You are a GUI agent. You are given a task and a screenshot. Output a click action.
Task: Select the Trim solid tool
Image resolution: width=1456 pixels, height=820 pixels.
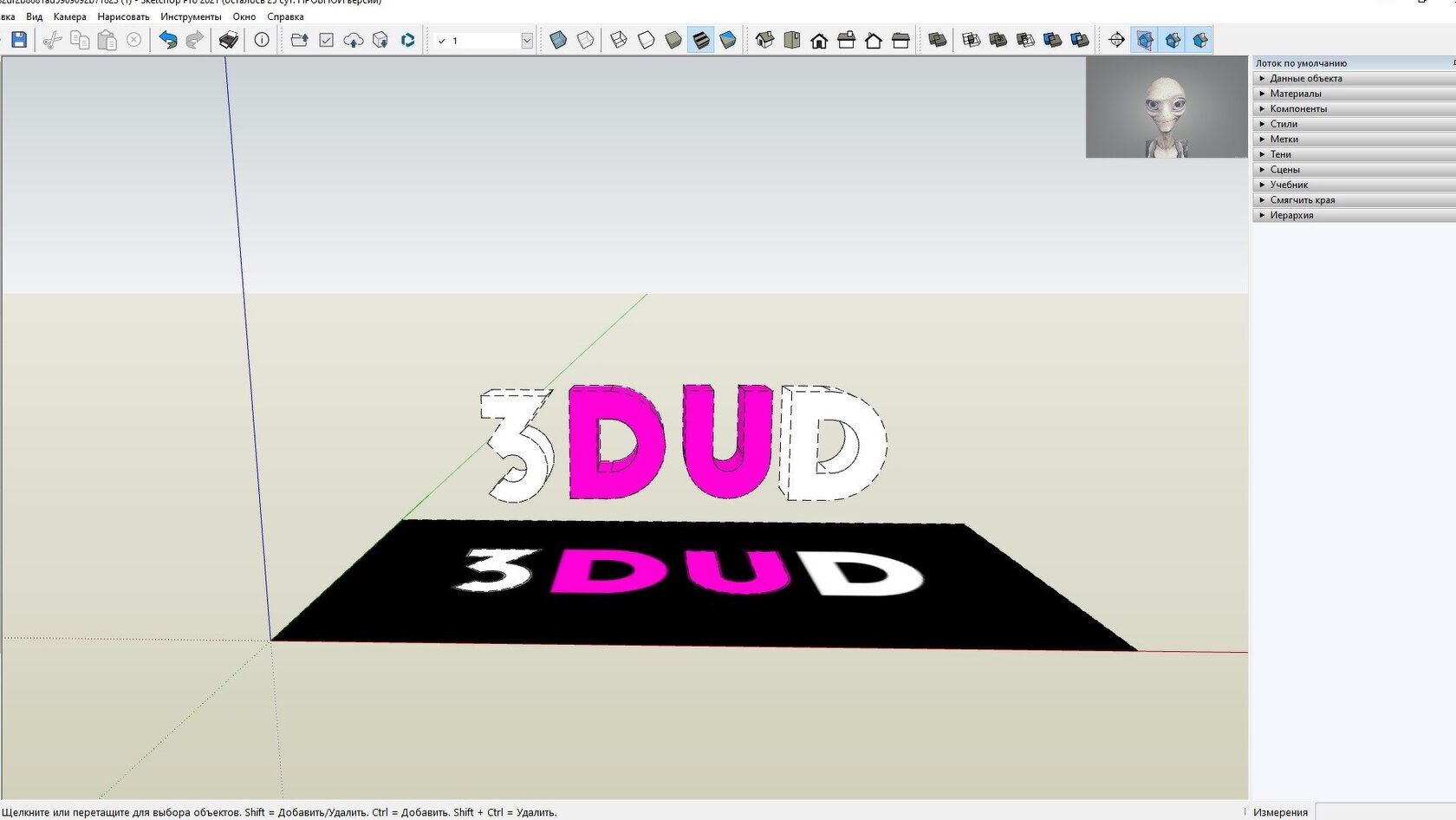pyautogui.click(x=1052, y=40)
